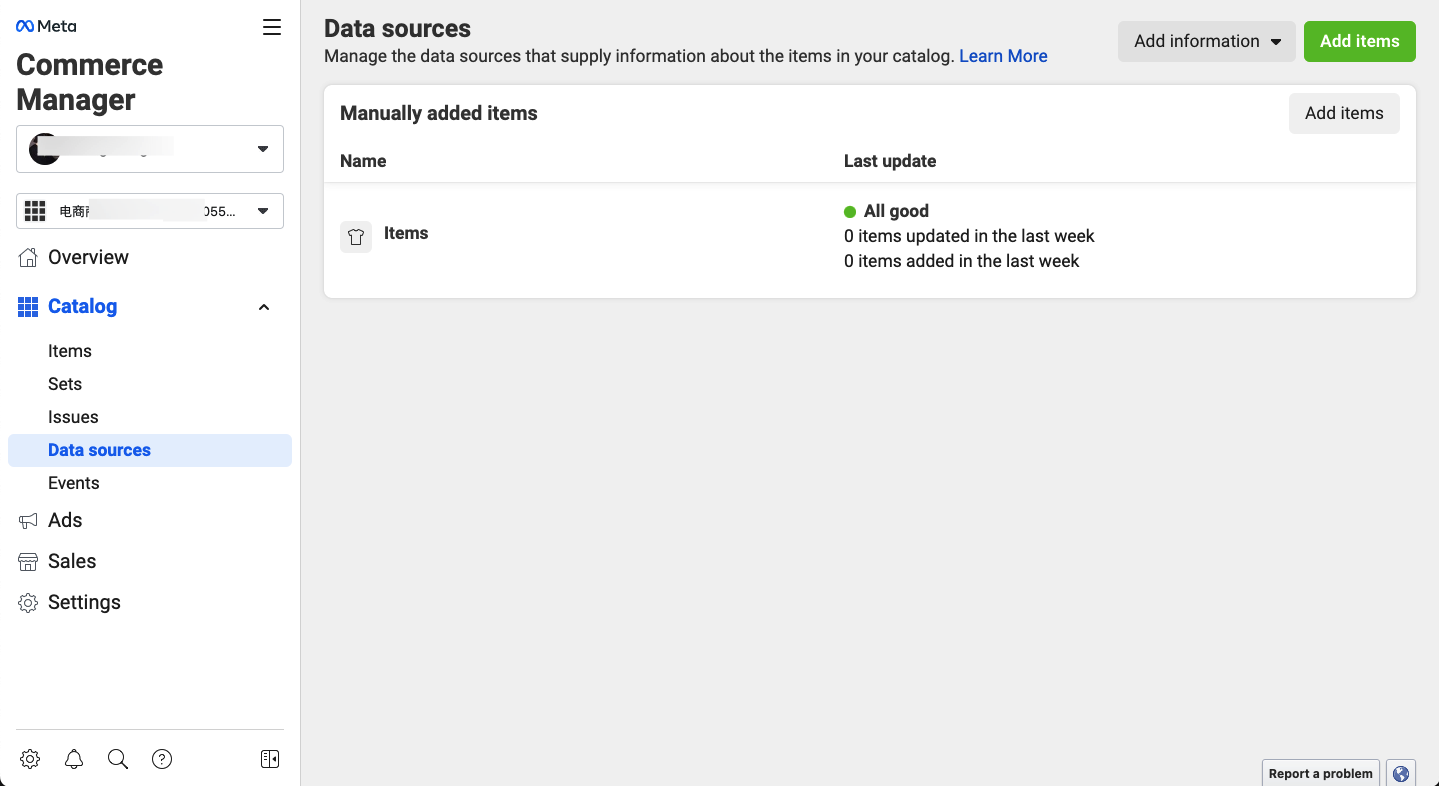This screenshot has width=1439, height=786.
Task: Select Events in the Catalog menu
Action: click(x=74, y=483)
